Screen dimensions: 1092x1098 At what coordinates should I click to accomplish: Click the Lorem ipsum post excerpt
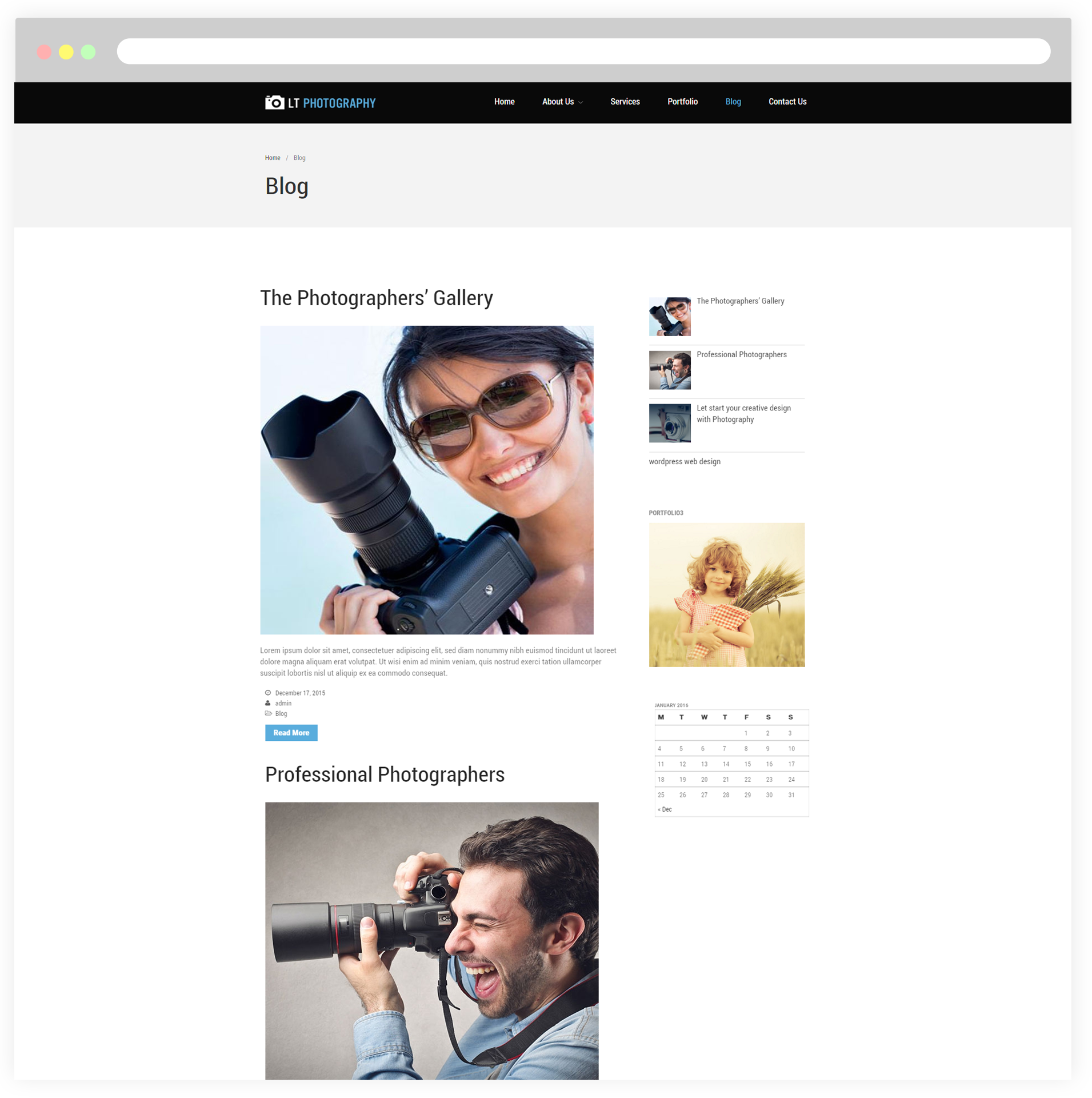click(x=438, y=661)
